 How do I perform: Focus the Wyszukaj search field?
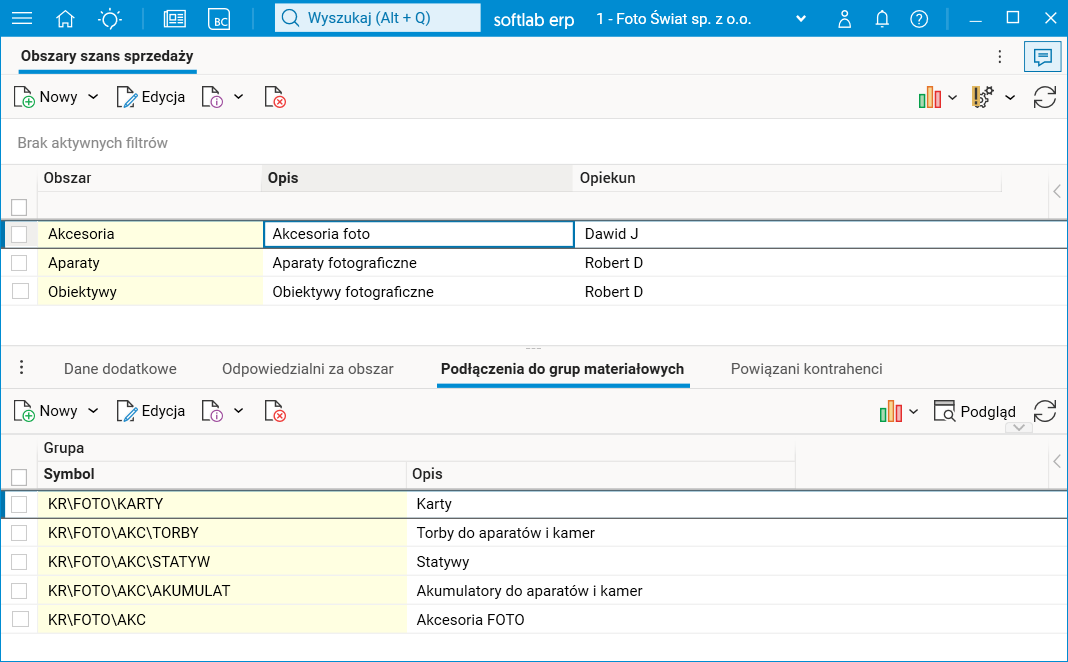click(377, 18)
